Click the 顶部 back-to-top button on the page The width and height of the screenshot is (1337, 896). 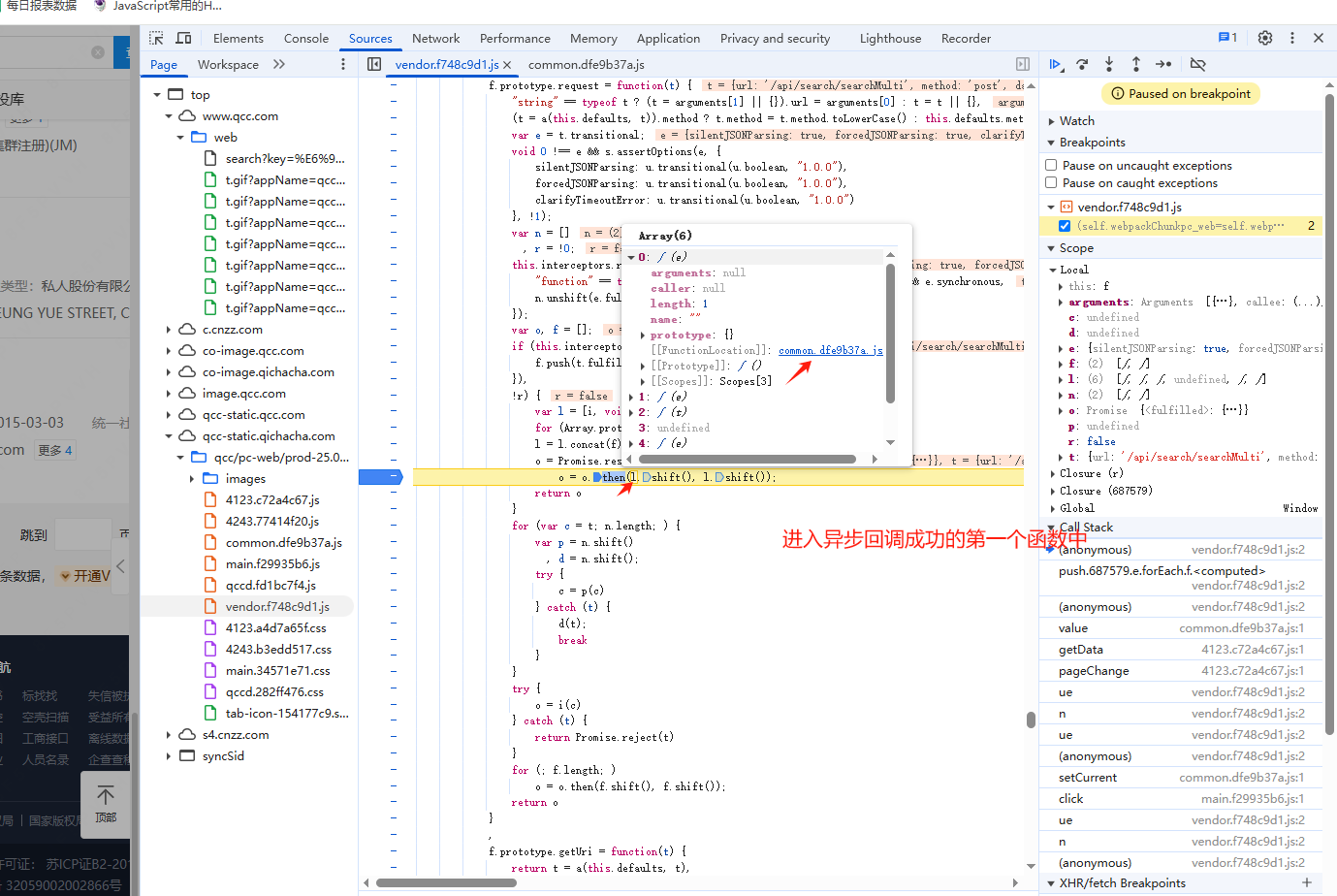coord(106,804)
